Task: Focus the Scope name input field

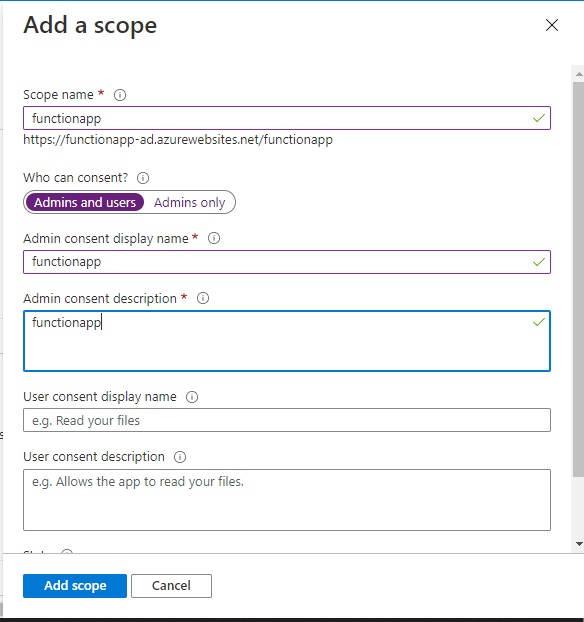Action: tap(287, 118)
